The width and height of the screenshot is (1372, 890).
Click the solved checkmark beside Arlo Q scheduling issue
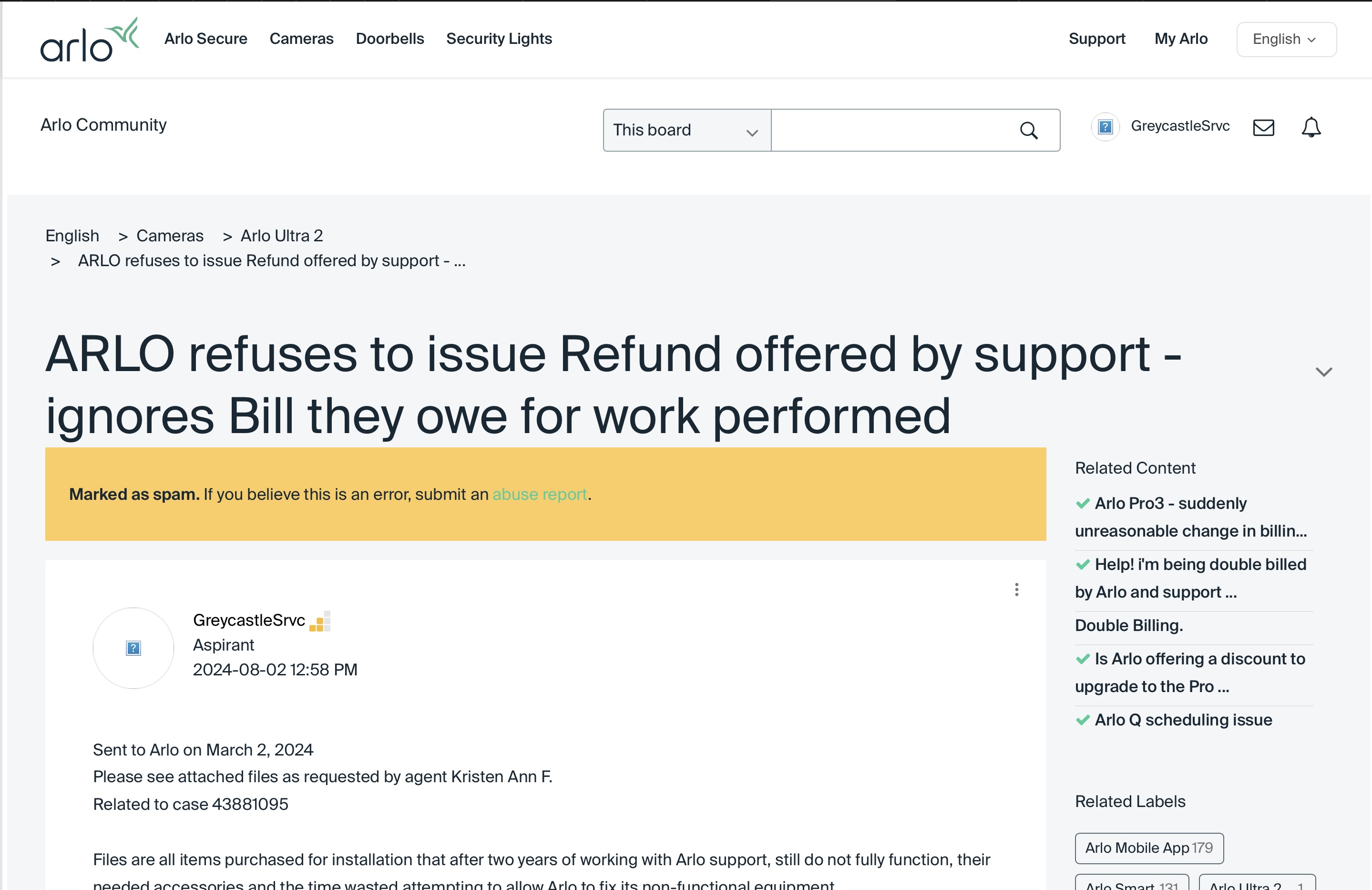point(1083,720)
